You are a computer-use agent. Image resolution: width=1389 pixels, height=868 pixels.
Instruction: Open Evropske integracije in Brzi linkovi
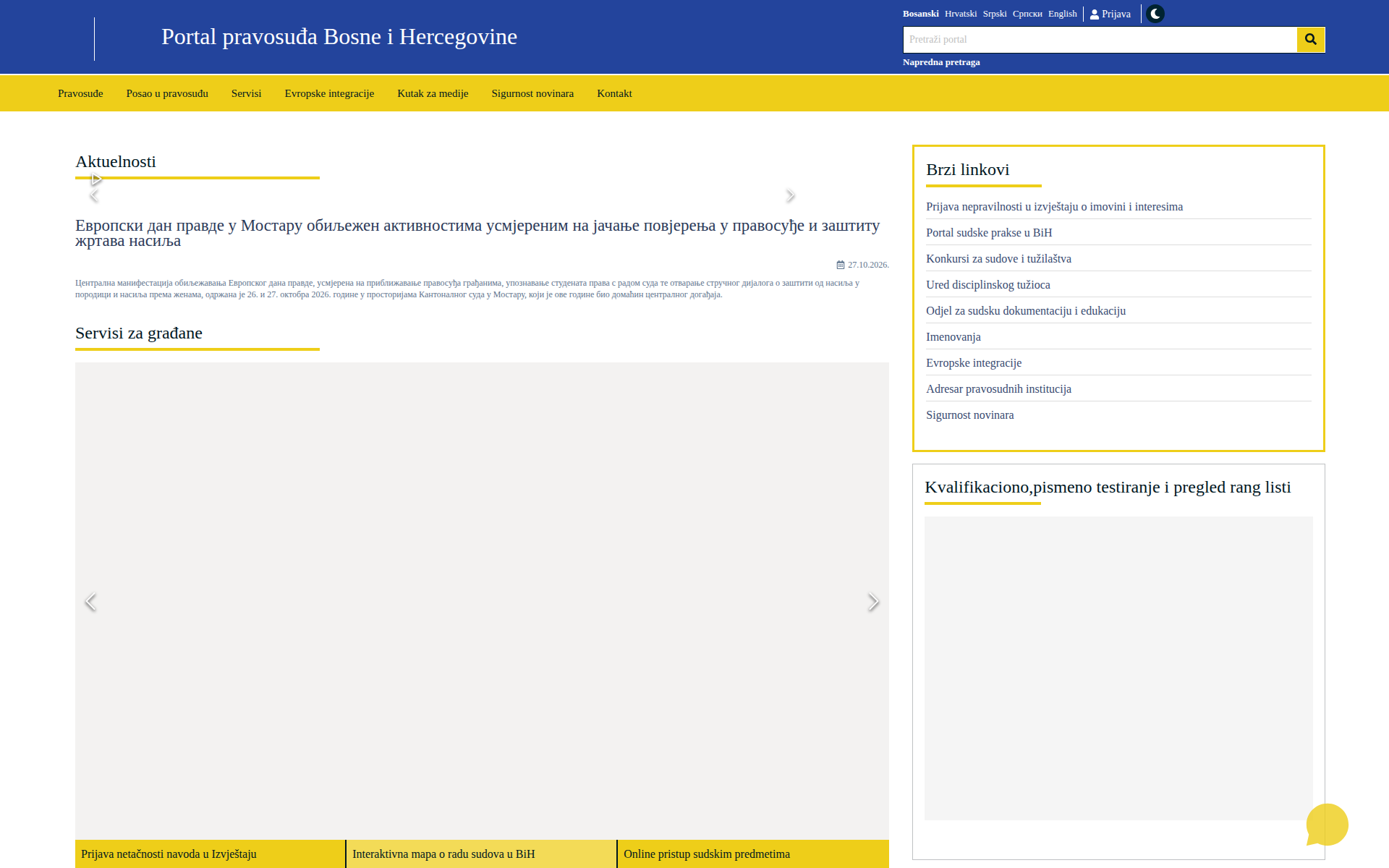974,363
